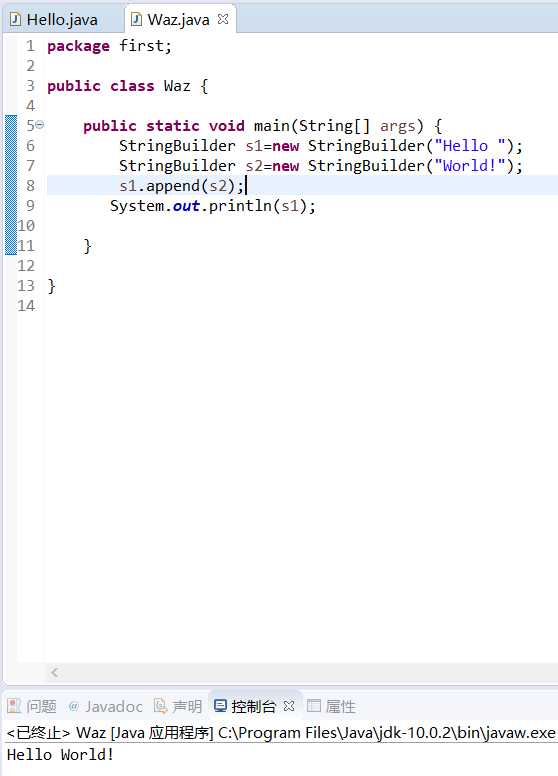Click line number 10 in the gutter
This screenshot has height=776, width=558.
(26, 226)
